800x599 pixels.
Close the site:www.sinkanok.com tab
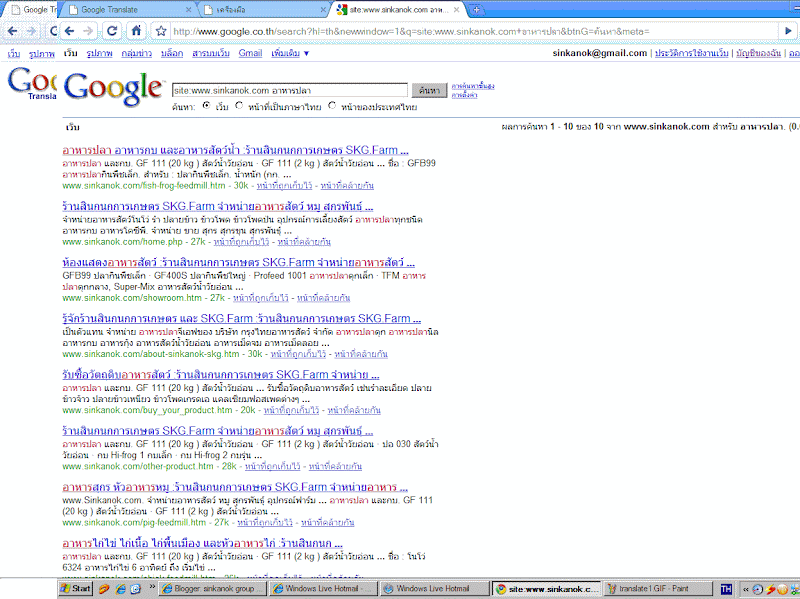457,9
